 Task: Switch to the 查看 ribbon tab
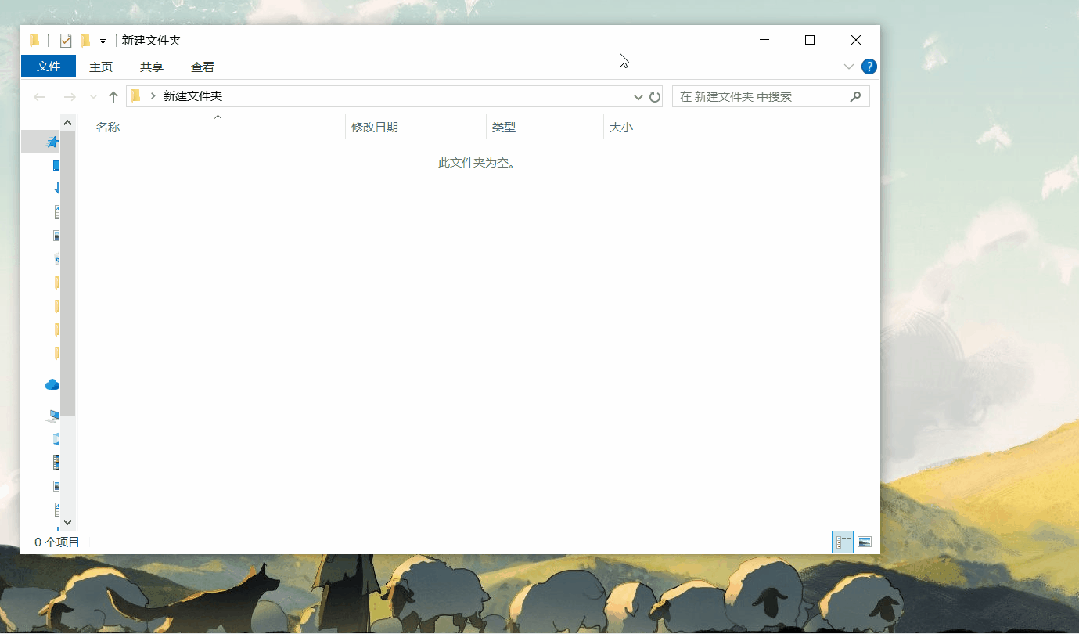tap(202, 66)
